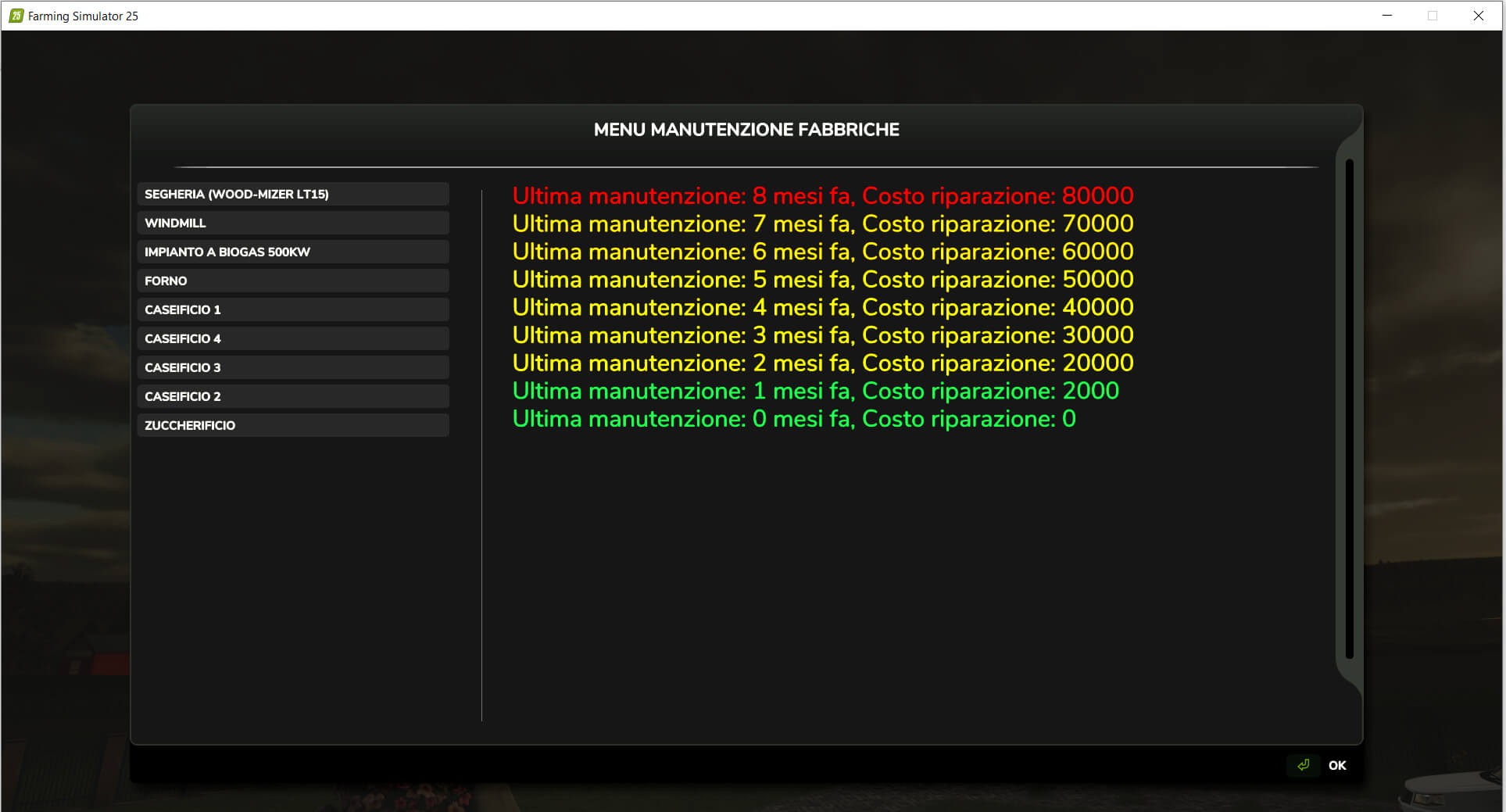The image size is (1506, 812).
Task: Click the 1 mesi fa cost 2000 line
Action: [x=815, y=391]
